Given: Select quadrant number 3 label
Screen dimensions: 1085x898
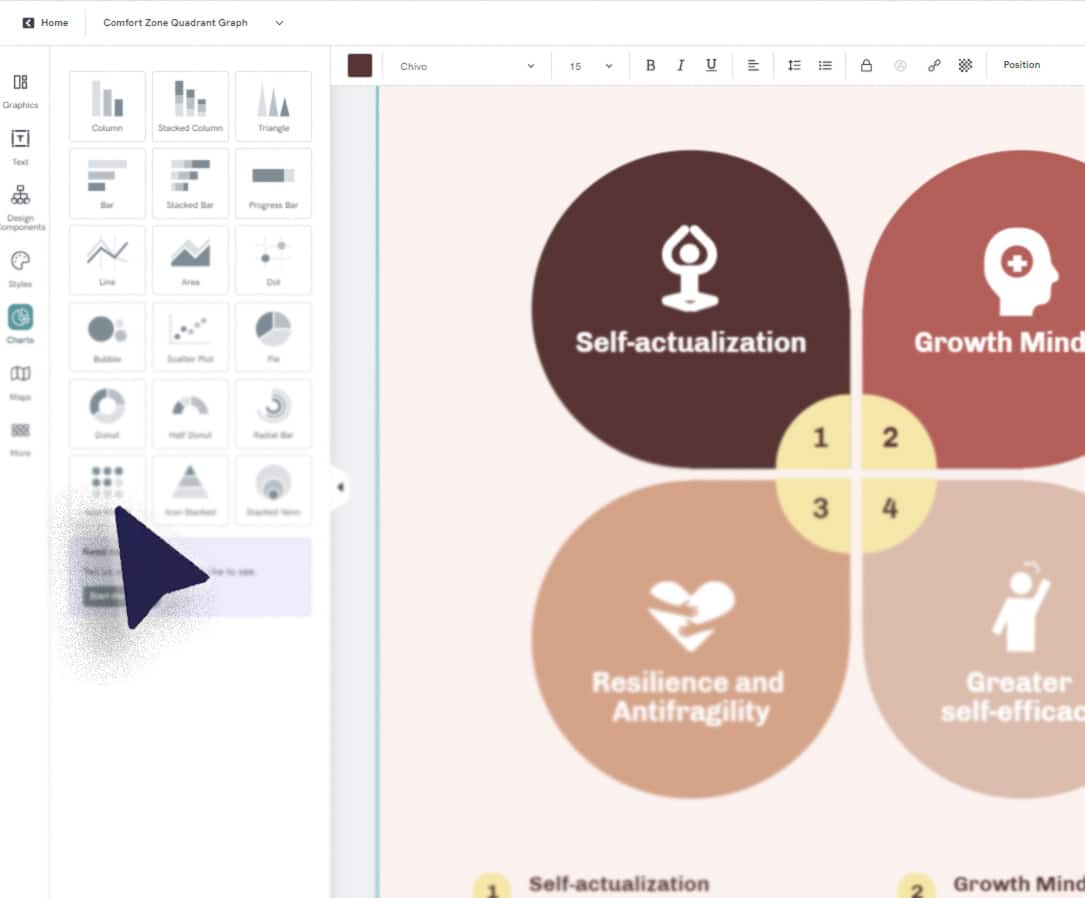Looking at the screenshot, I should [821, 508].
